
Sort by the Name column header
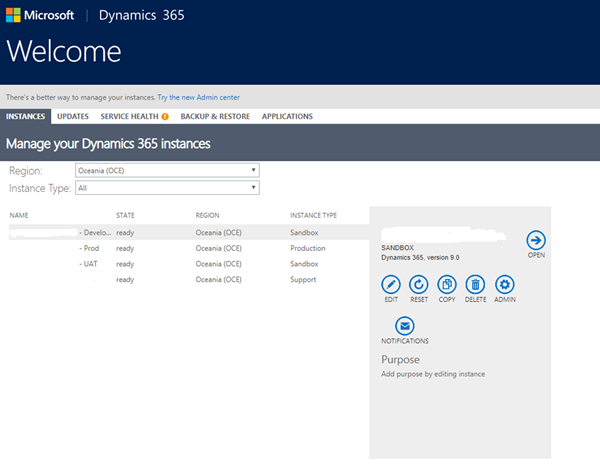[x=19, y=215]
